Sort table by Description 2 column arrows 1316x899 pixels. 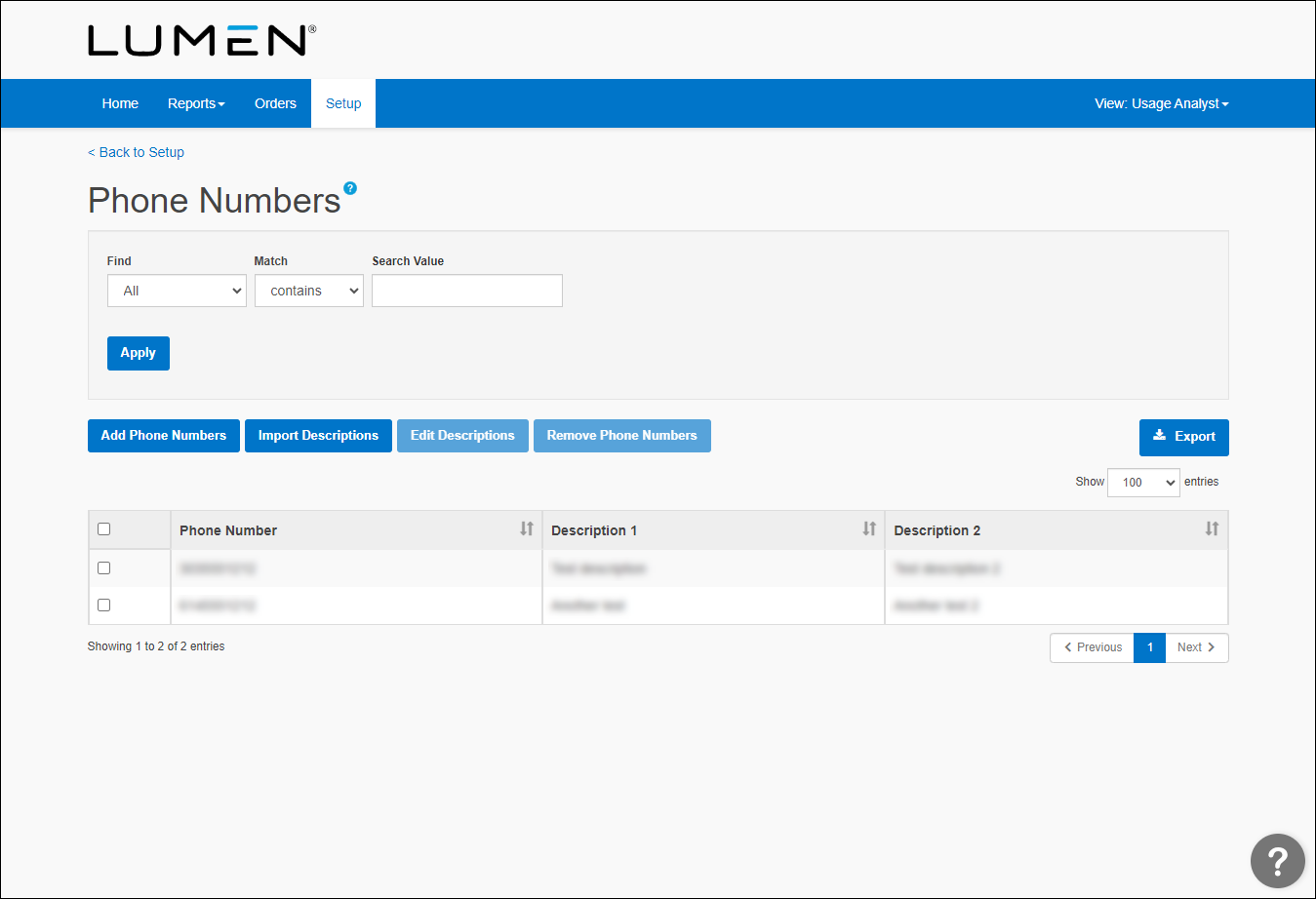click(x=1212, y=528)
